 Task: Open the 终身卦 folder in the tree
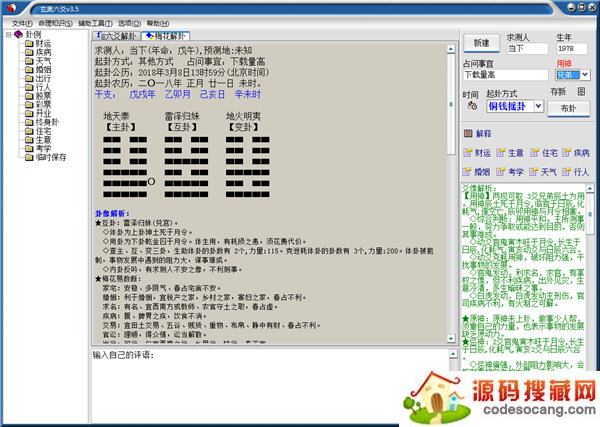tap(42, 122)
